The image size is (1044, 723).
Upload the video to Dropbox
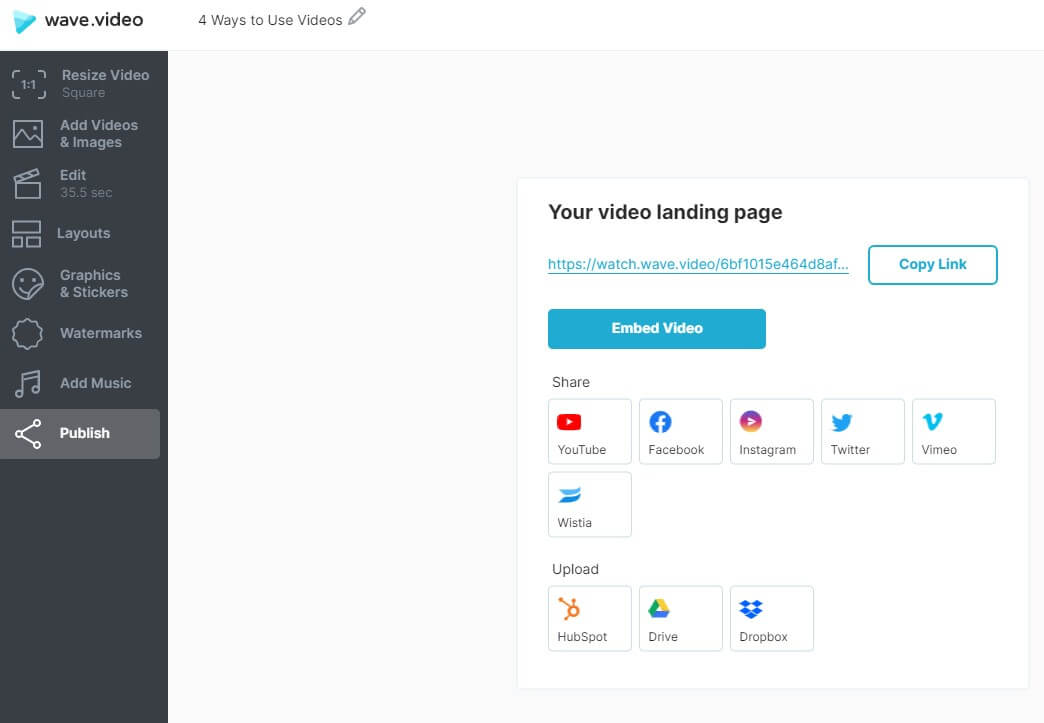pyautogui.click(x=771, y=618)
